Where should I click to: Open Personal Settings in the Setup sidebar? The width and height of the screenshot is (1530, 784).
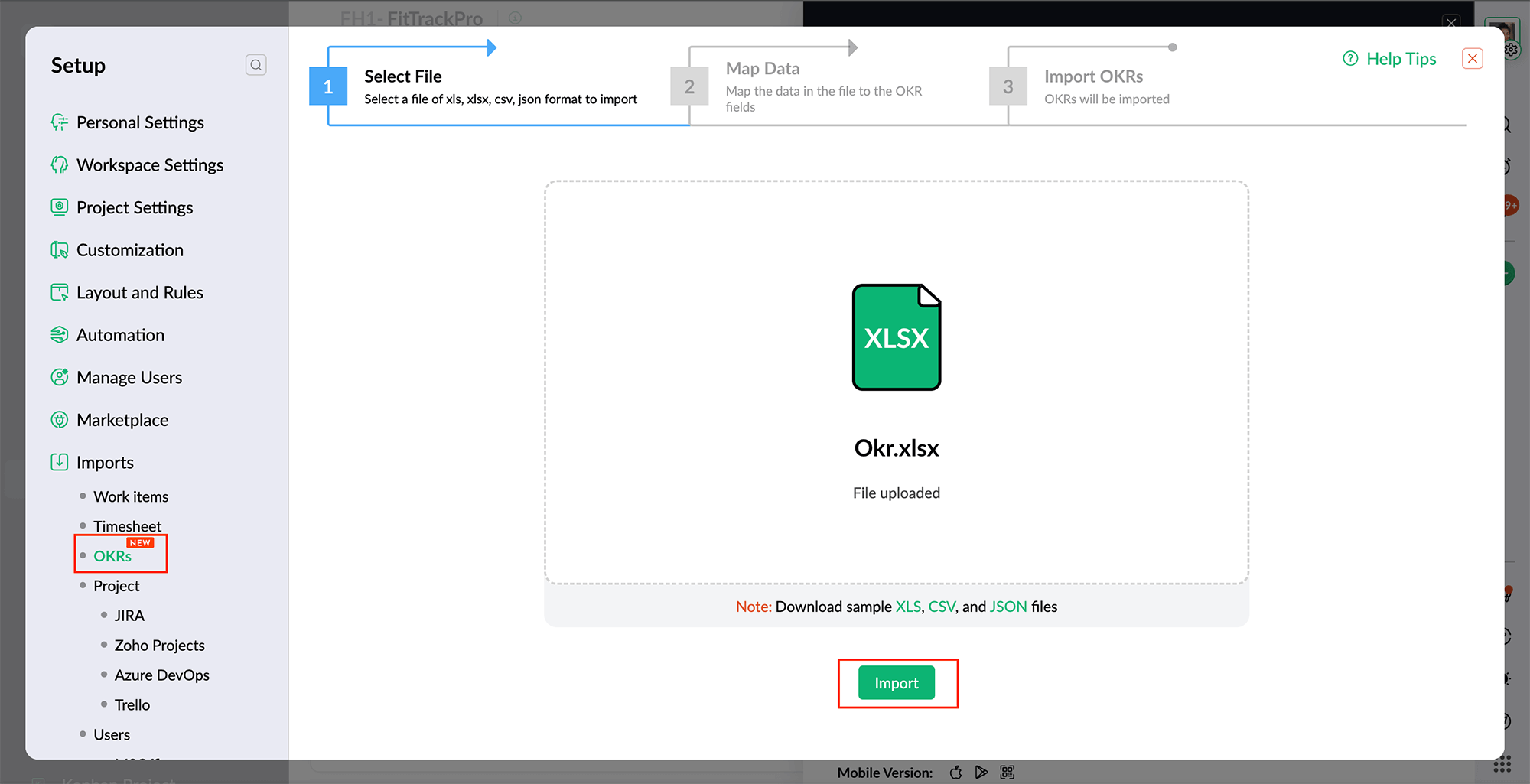click(x=140, y=122)
